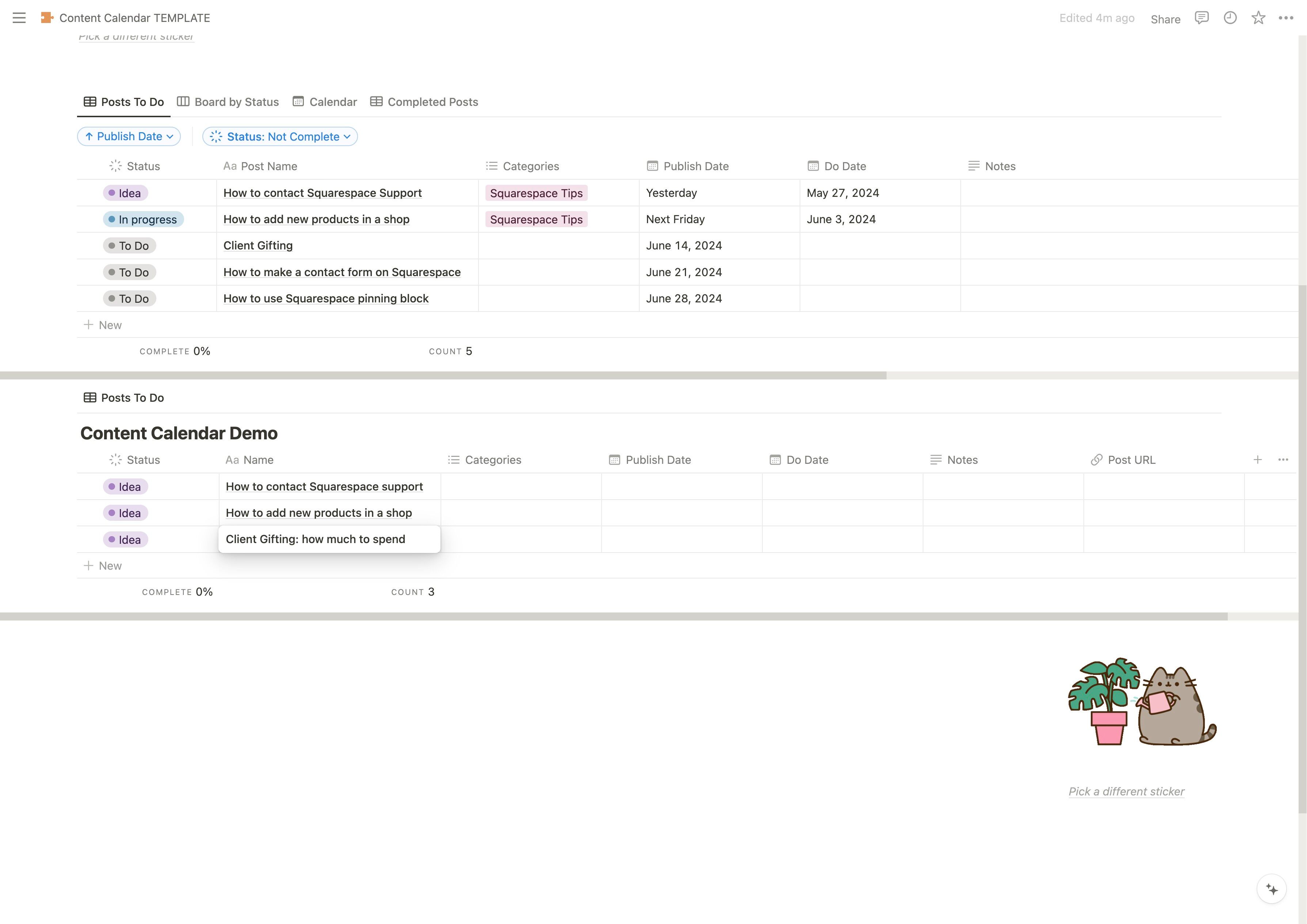
Task: Add a new property column plus icon
Action: pos(1257,459)
